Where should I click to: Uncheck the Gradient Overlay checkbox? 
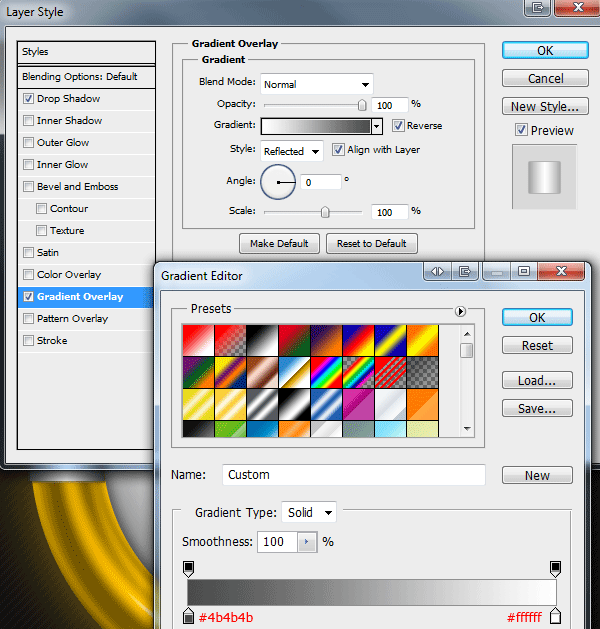[28, 297]
